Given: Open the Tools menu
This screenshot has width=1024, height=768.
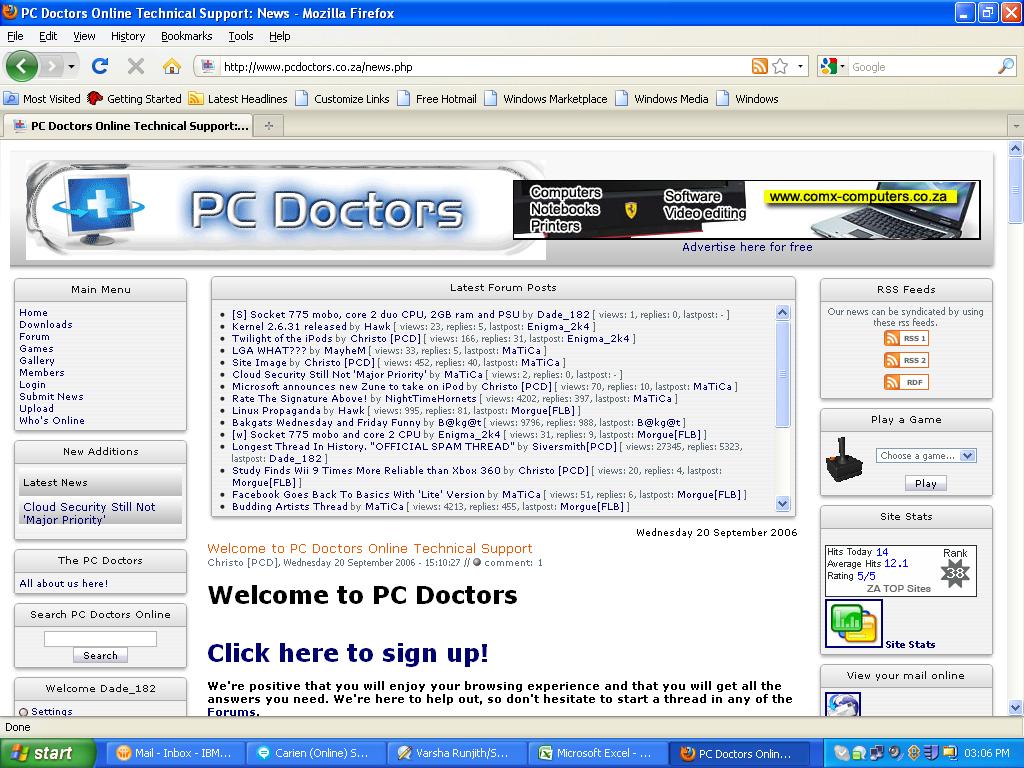Looking at the screenshot, I should (241, 36).
